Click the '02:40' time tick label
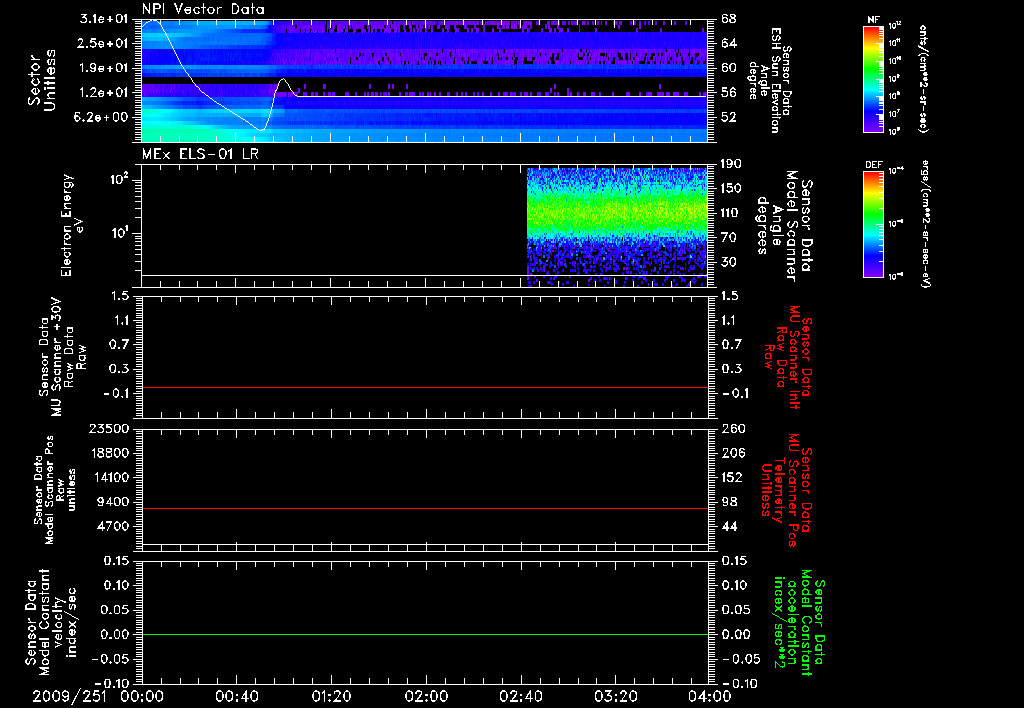This screenshot has height=708, width=1024. (520, 696)
